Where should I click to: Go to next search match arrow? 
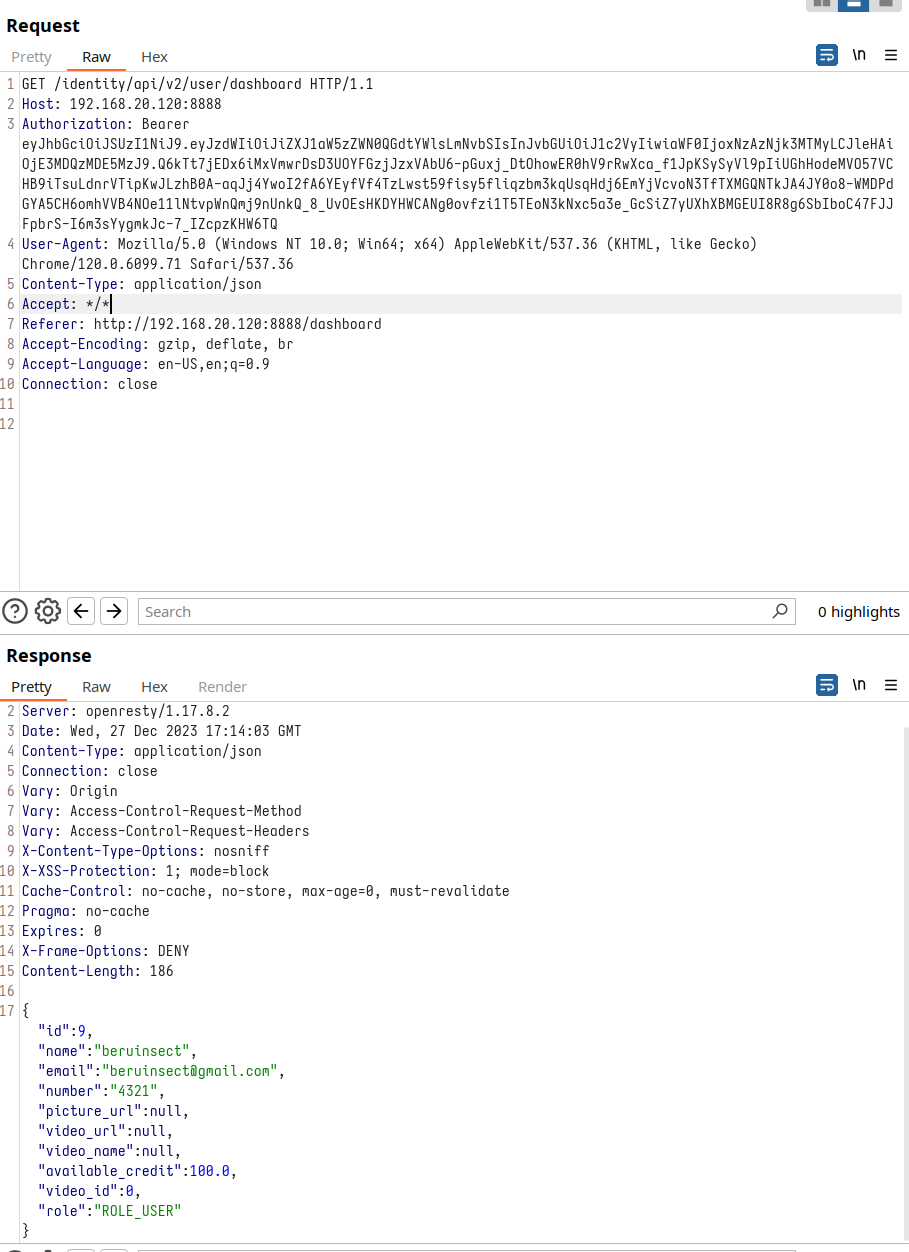(114, 611)
